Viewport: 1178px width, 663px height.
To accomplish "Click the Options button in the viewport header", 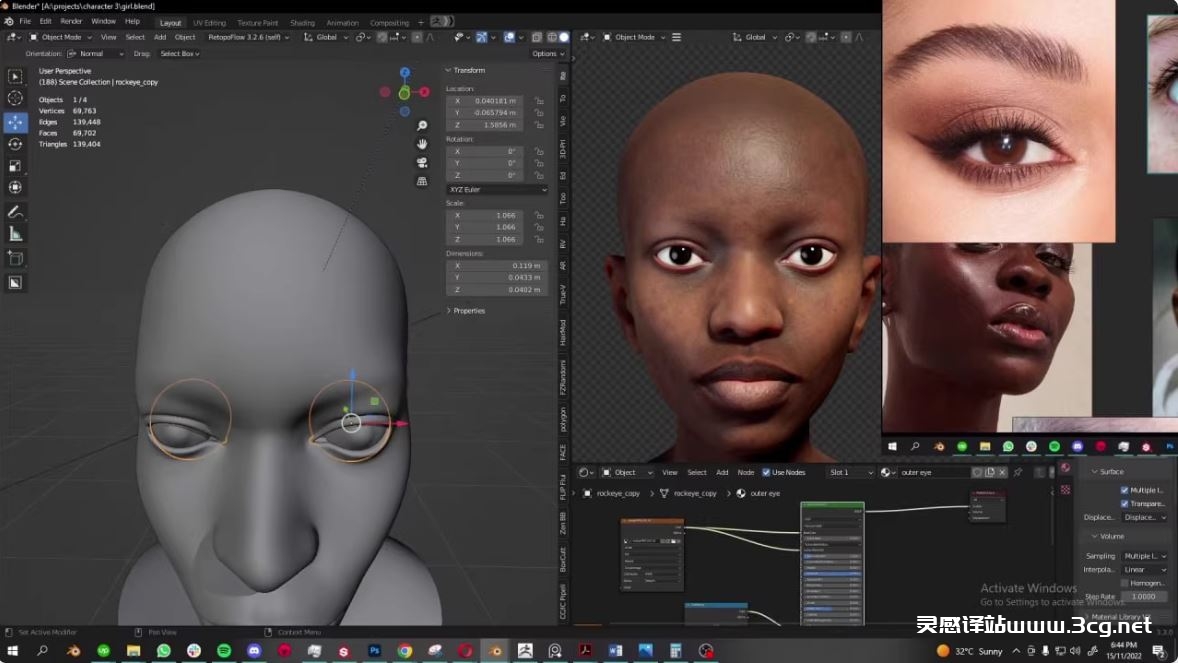I will pyautogui.click(x=547, y=54).
